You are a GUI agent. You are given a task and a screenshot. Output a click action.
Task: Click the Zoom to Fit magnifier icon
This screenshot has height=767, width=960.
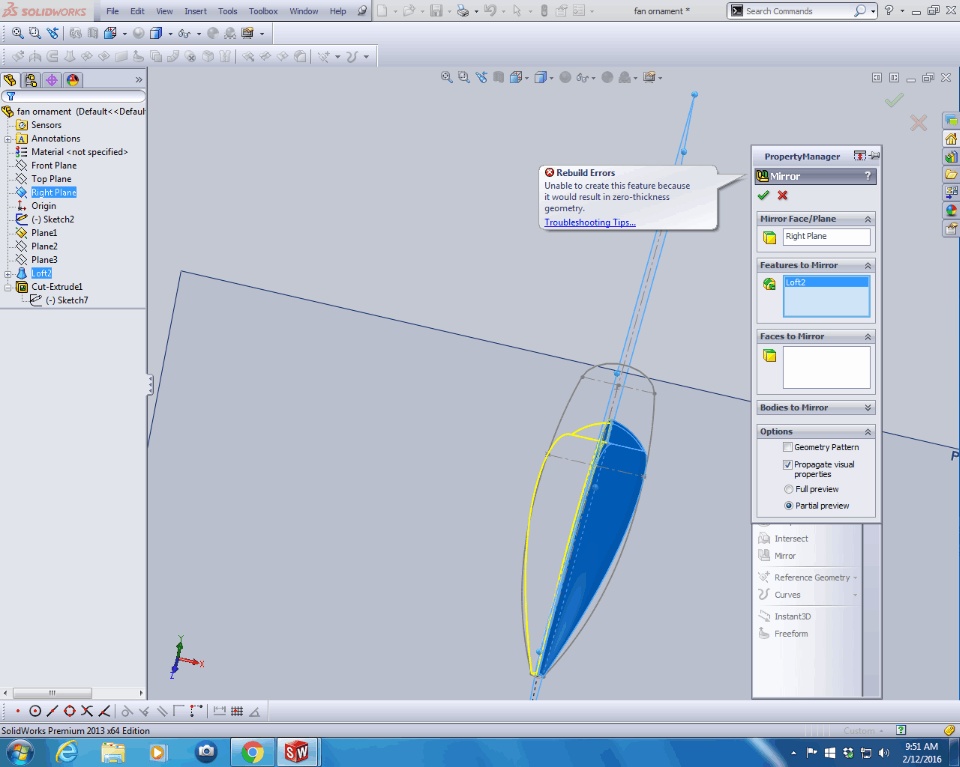[18, 33]
